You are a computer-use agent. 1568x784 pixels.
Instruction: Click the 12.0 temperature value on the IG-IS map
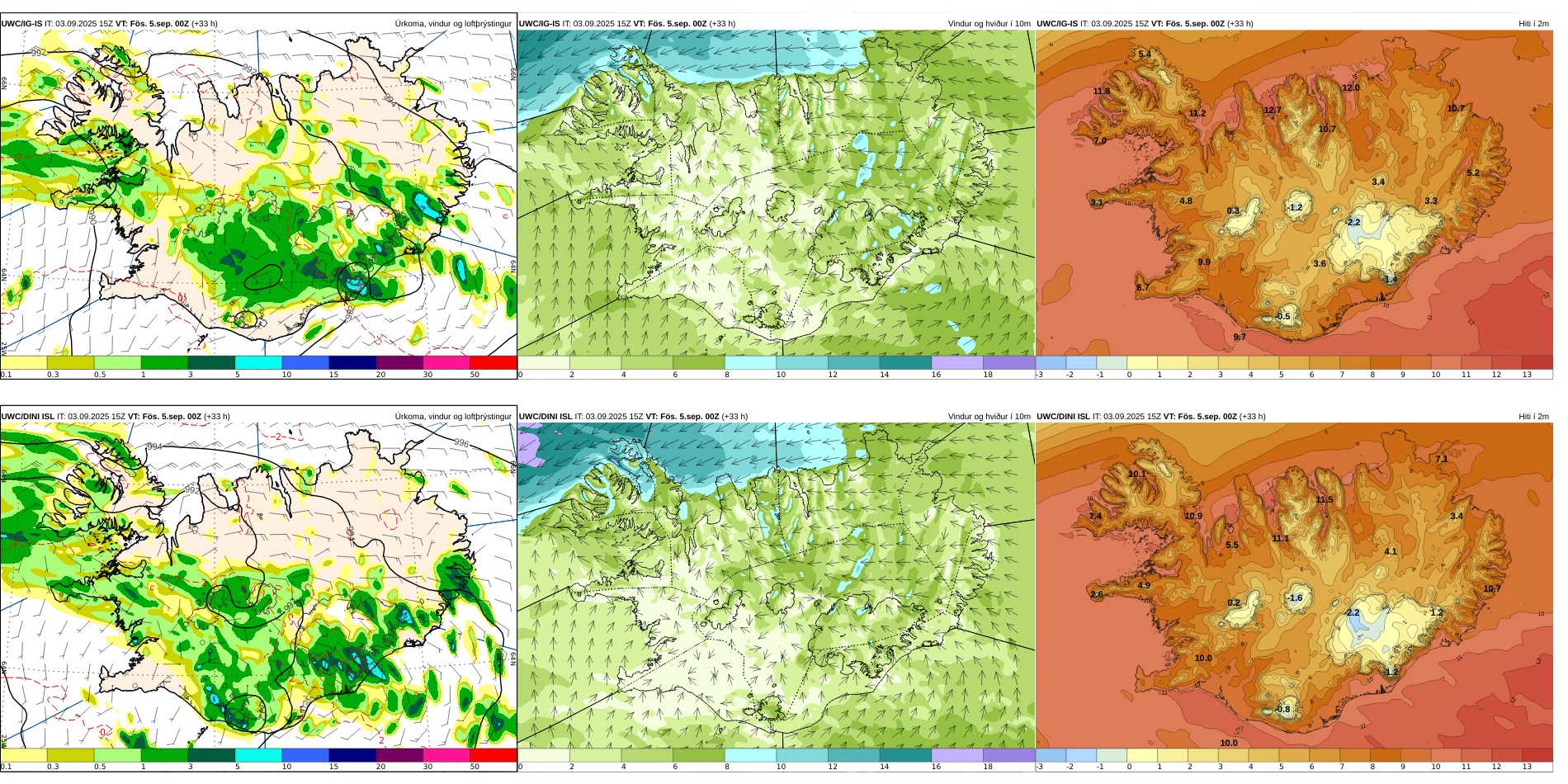pos(1351,88)
